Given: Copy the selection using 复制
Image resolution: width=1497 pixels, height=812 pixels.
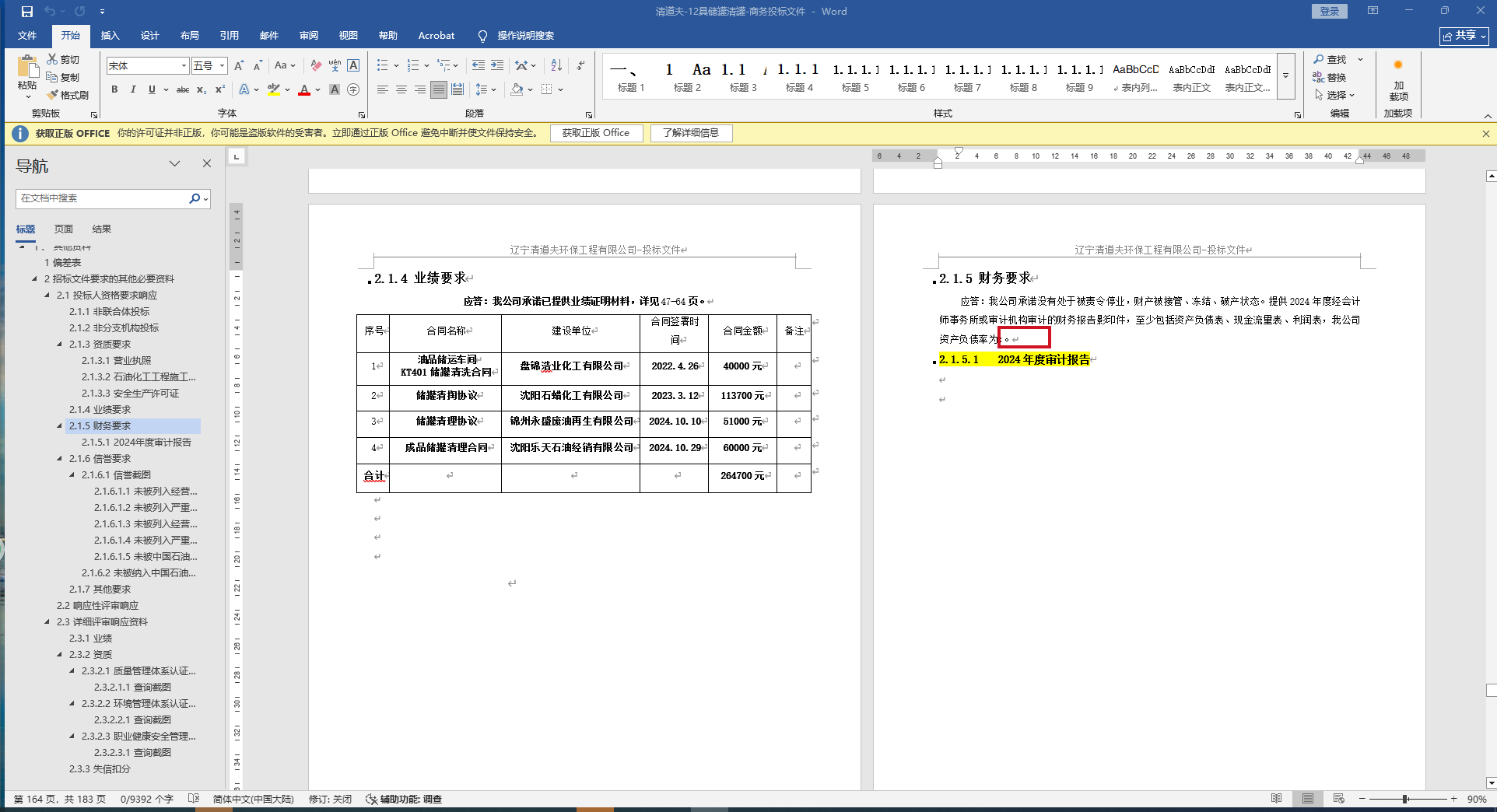Looking at the screenshot, I should click(x=63, y=77).
